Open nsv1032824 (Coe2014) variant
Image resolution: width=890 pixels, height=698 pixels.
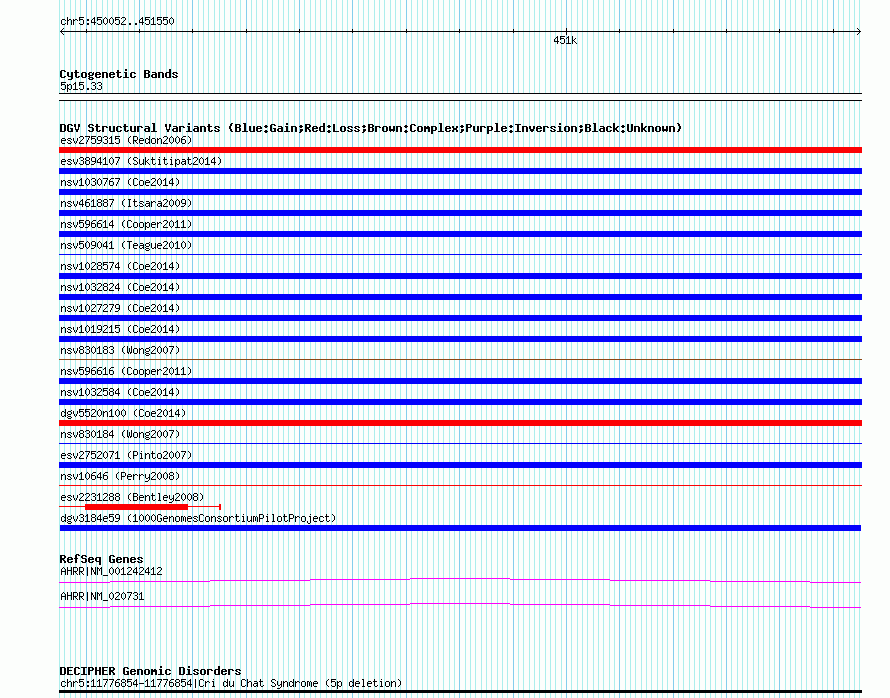pyautogui.click(x=120, y=287)
